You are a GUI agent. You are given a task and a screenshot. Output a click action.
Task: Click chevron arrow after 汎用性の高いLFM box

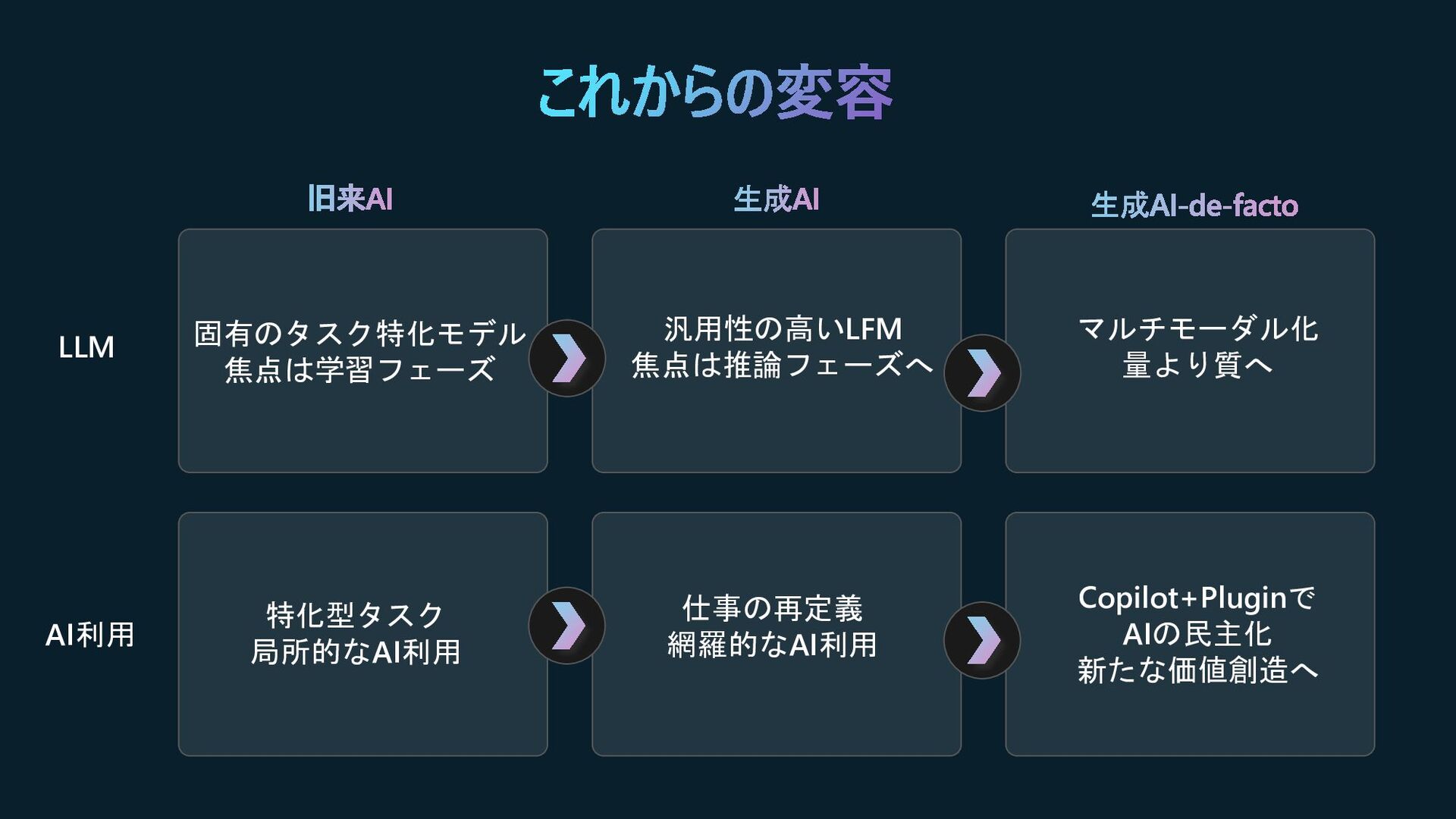[x=982, y=373]
